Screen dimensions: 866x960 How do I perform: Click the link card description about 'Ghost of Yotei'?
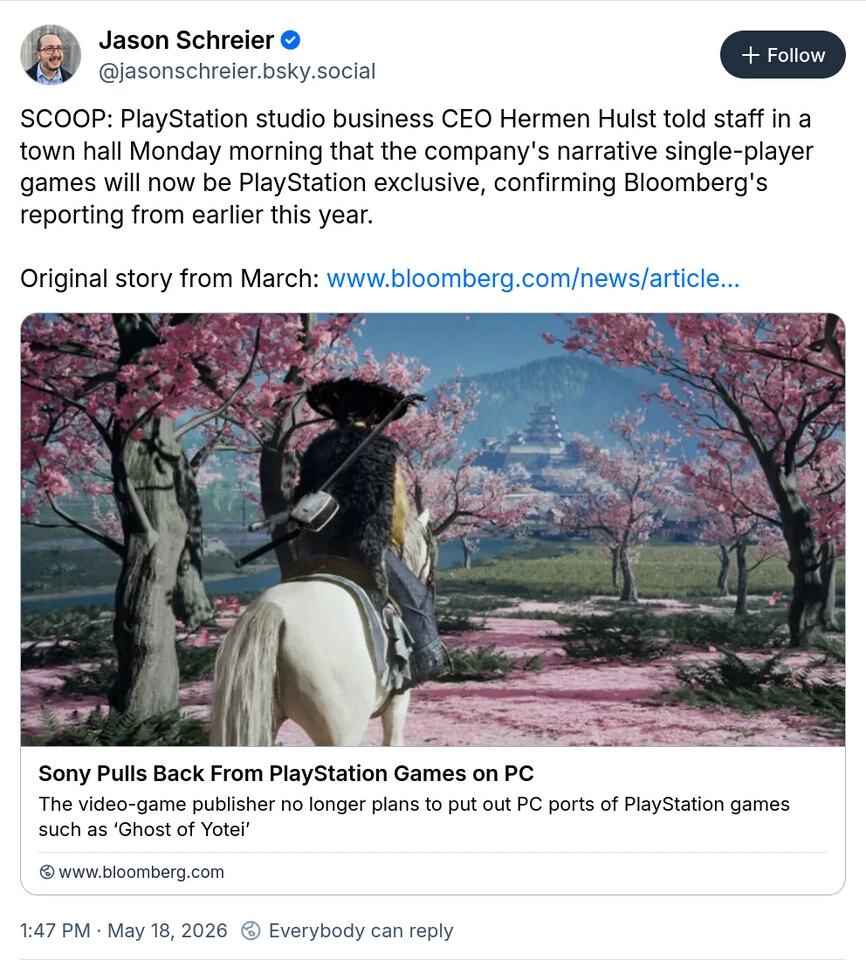[x=414, y=816]
